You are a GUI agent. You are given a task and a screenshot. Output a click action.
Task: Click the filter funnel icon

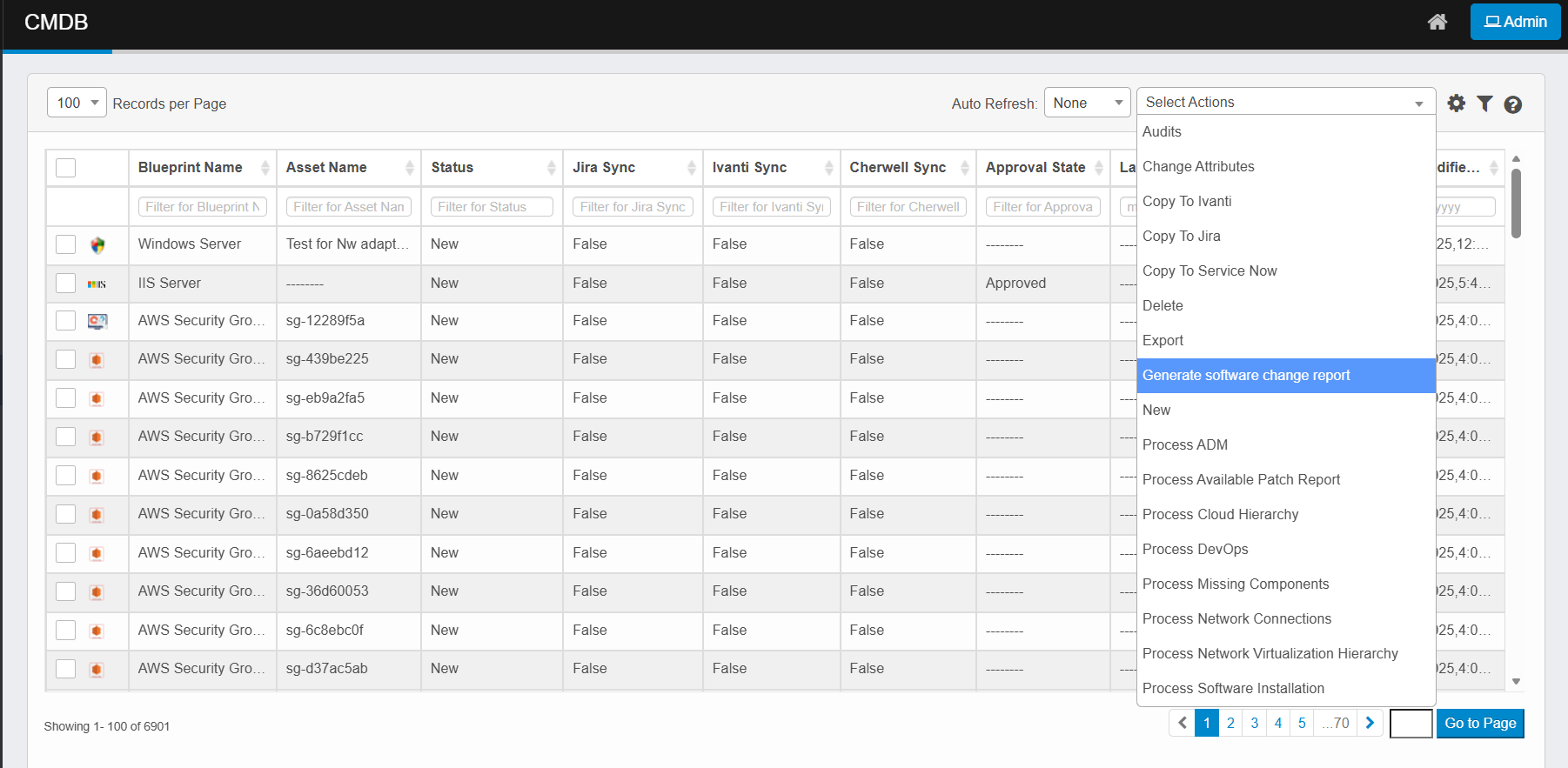(x=1484, y=104)
